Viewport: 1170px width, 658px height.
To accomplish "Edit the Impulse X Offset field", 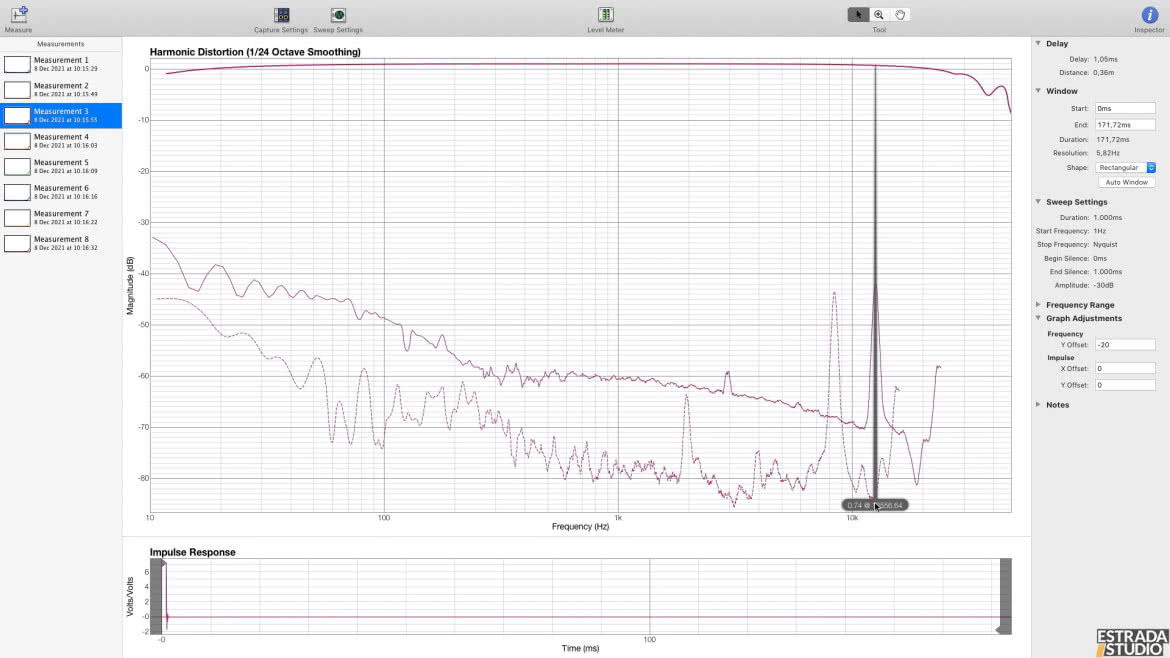I will [x=1125, y=369].
